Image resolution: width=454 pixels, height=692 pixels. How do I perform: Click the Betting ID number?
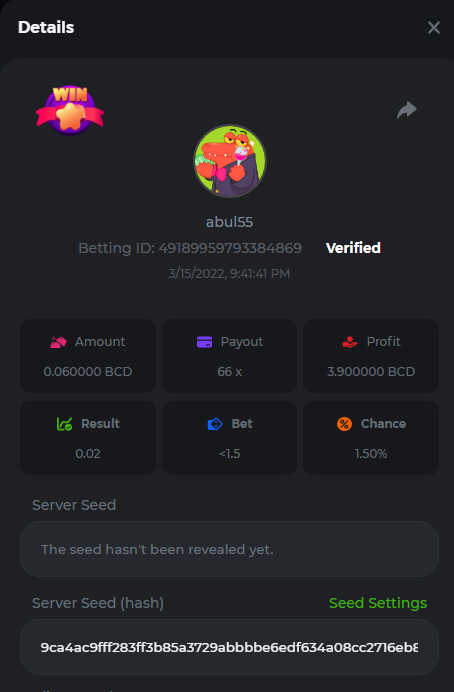230,248
